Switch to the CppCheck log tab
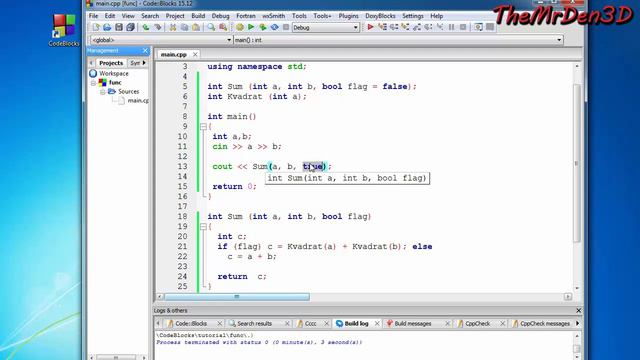Viewport: 640px width, 360px height. pyautogui.click(x=477, y=323)
